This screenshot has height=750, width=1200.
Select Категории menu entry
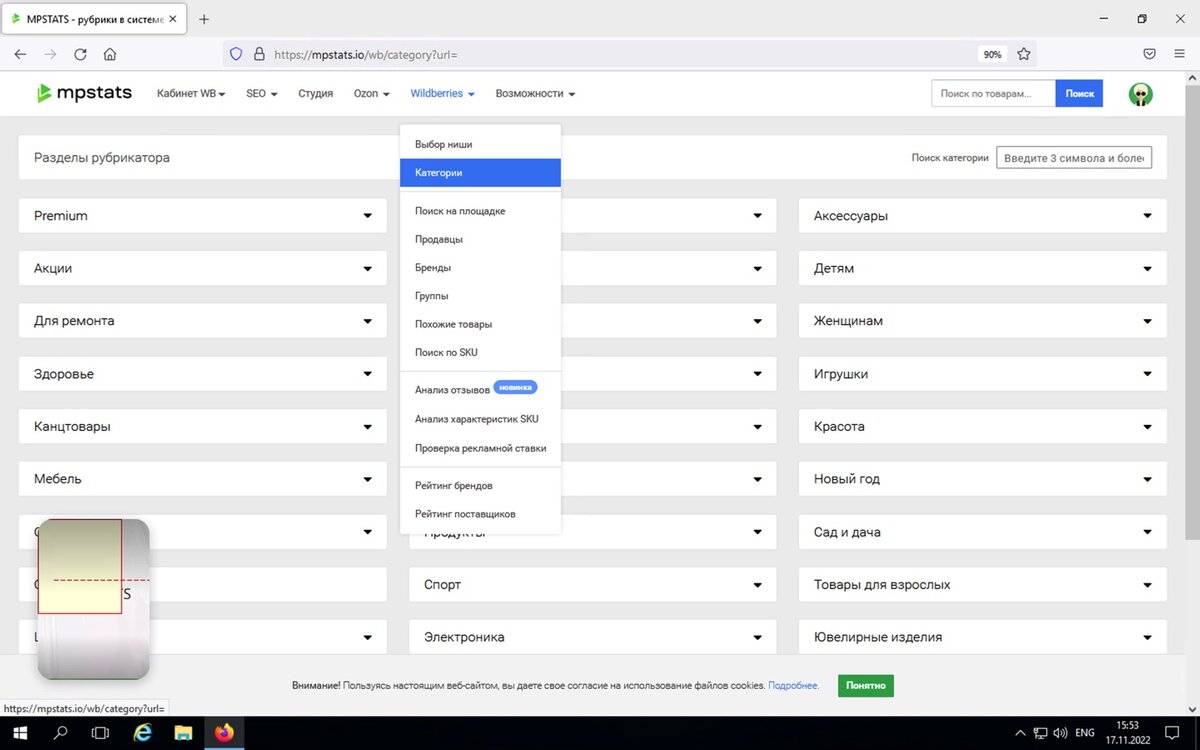tap(480, 173)
